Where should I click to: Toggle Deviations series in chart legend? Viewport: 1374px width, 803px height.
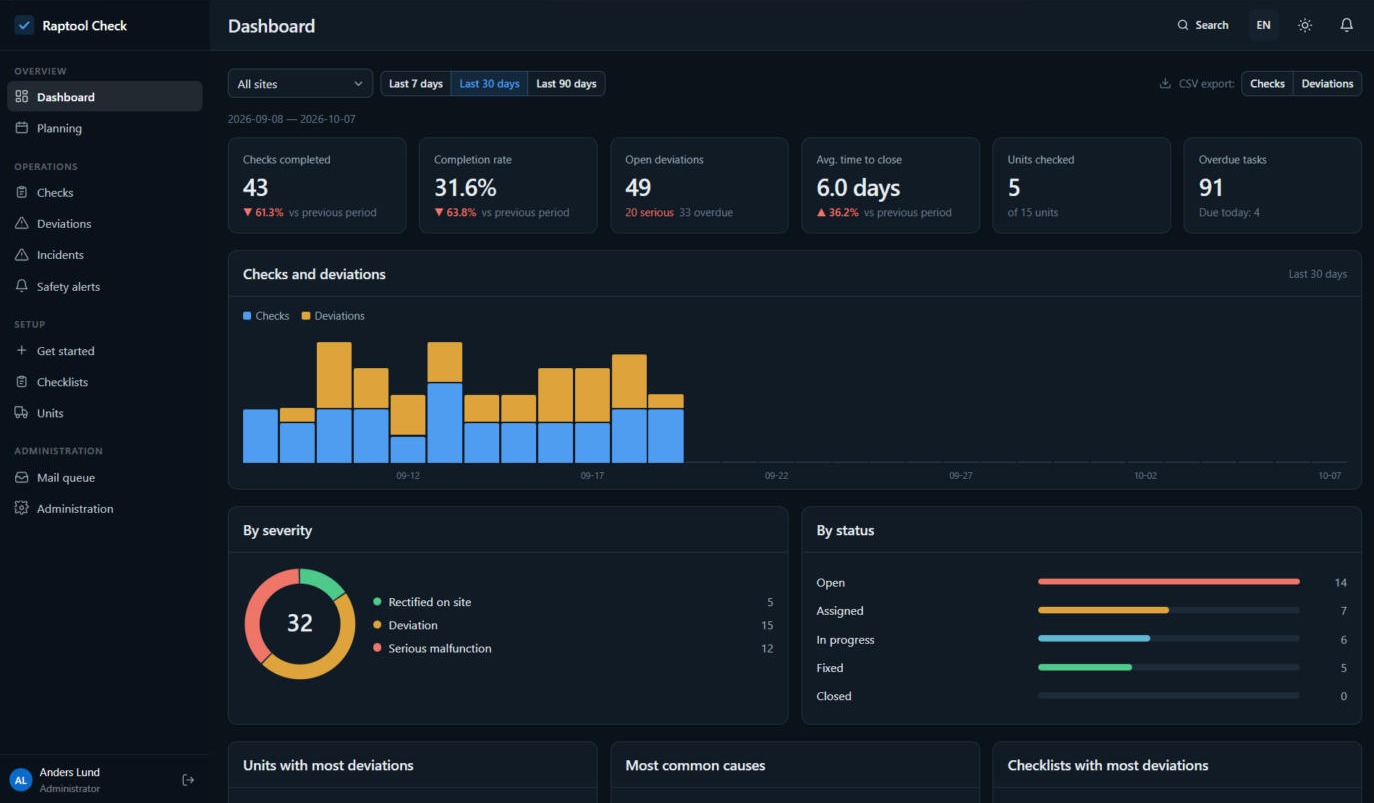click(x=333, y=316)
